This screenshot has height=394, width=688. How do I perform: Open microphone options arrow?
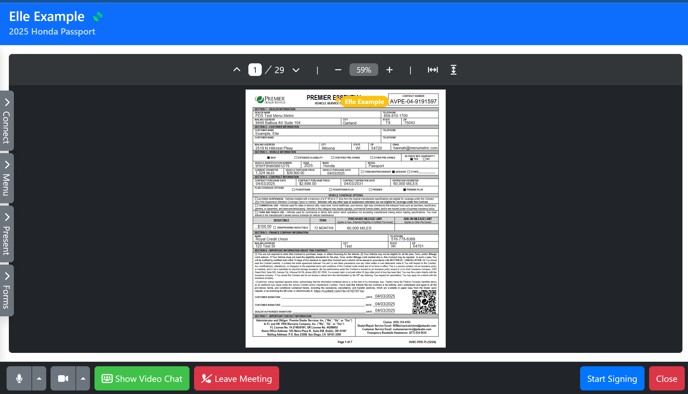coord(39,379)
